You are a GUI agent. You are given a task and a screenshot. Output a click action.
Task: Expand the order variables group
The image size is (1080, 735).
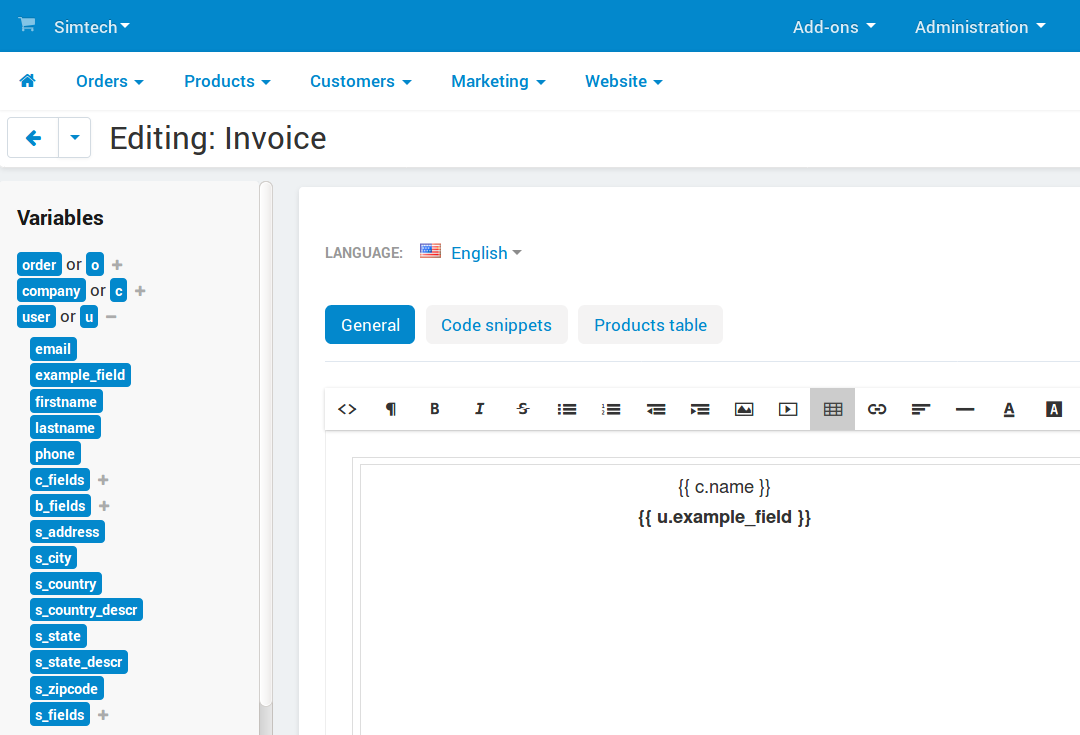[117, 265]
